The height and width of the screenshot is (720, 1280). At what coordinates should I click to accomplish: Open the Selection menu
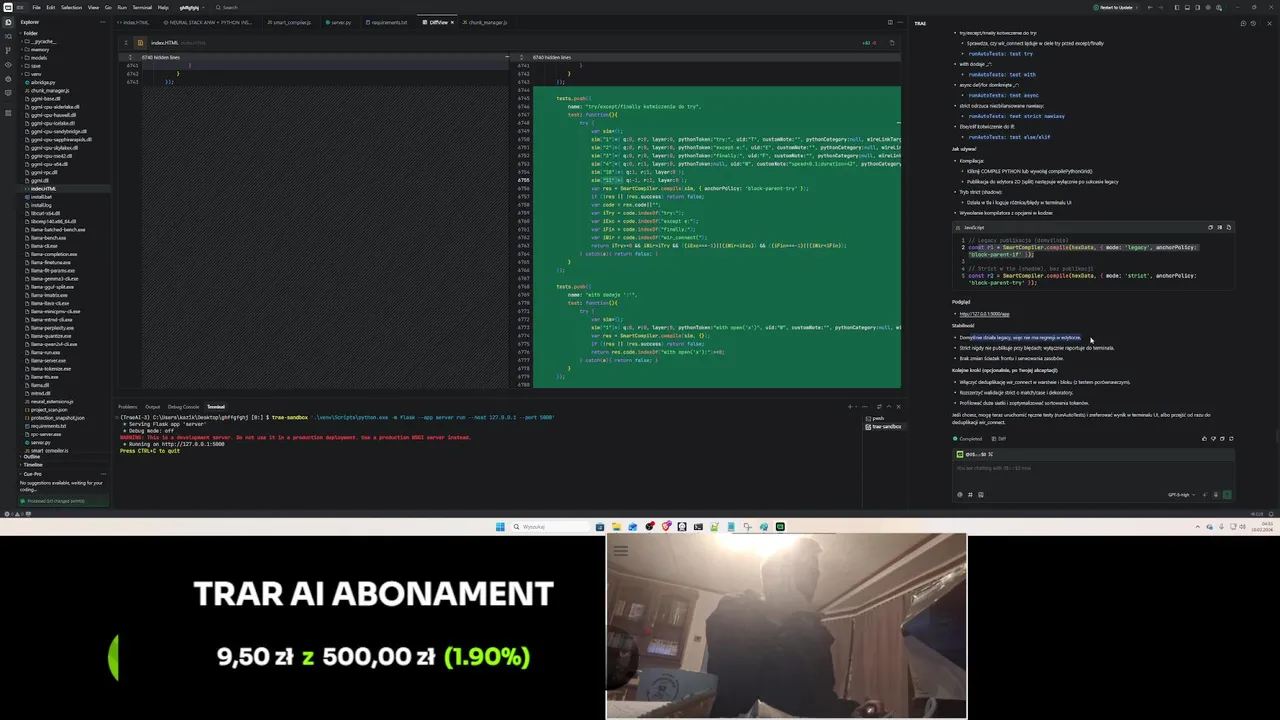point(71,7)
